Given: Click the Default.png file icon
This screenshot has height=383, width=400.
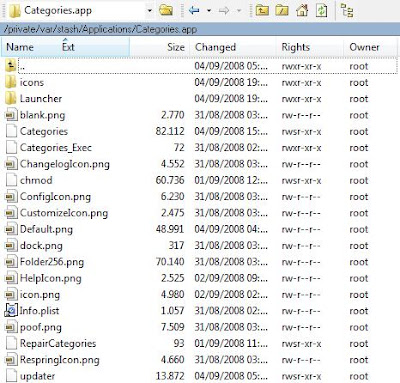Looking at the screenshot, I should click(11, 229).
